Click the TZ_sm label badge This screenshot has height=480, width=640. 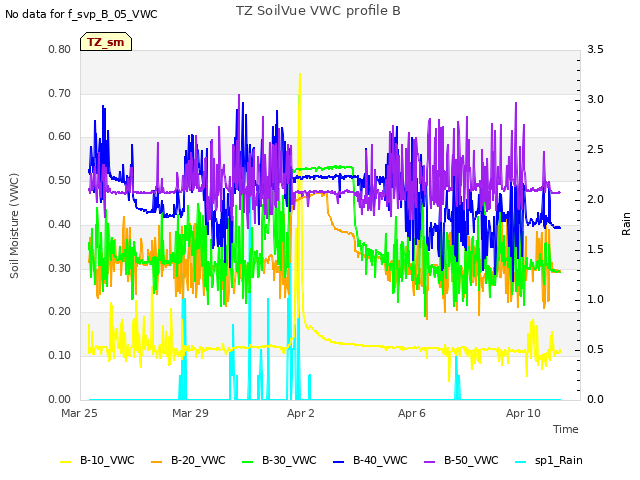106,42
